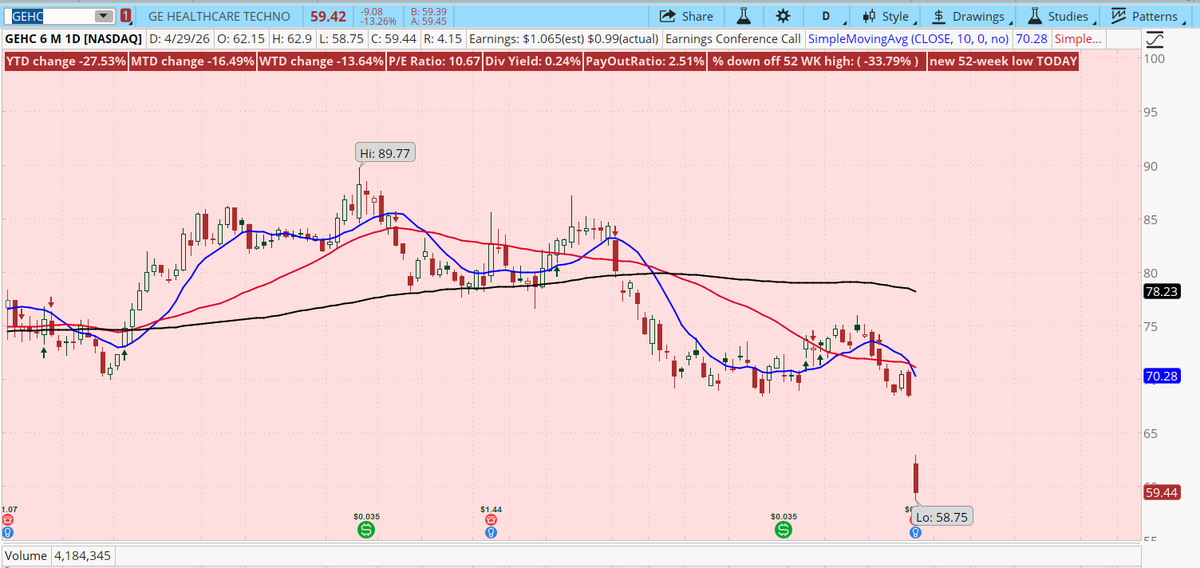Viewport: 1200px width, 568px height.
Task: Click the P/E Ratio: 10.67 label
Action: tap(433, 61)
